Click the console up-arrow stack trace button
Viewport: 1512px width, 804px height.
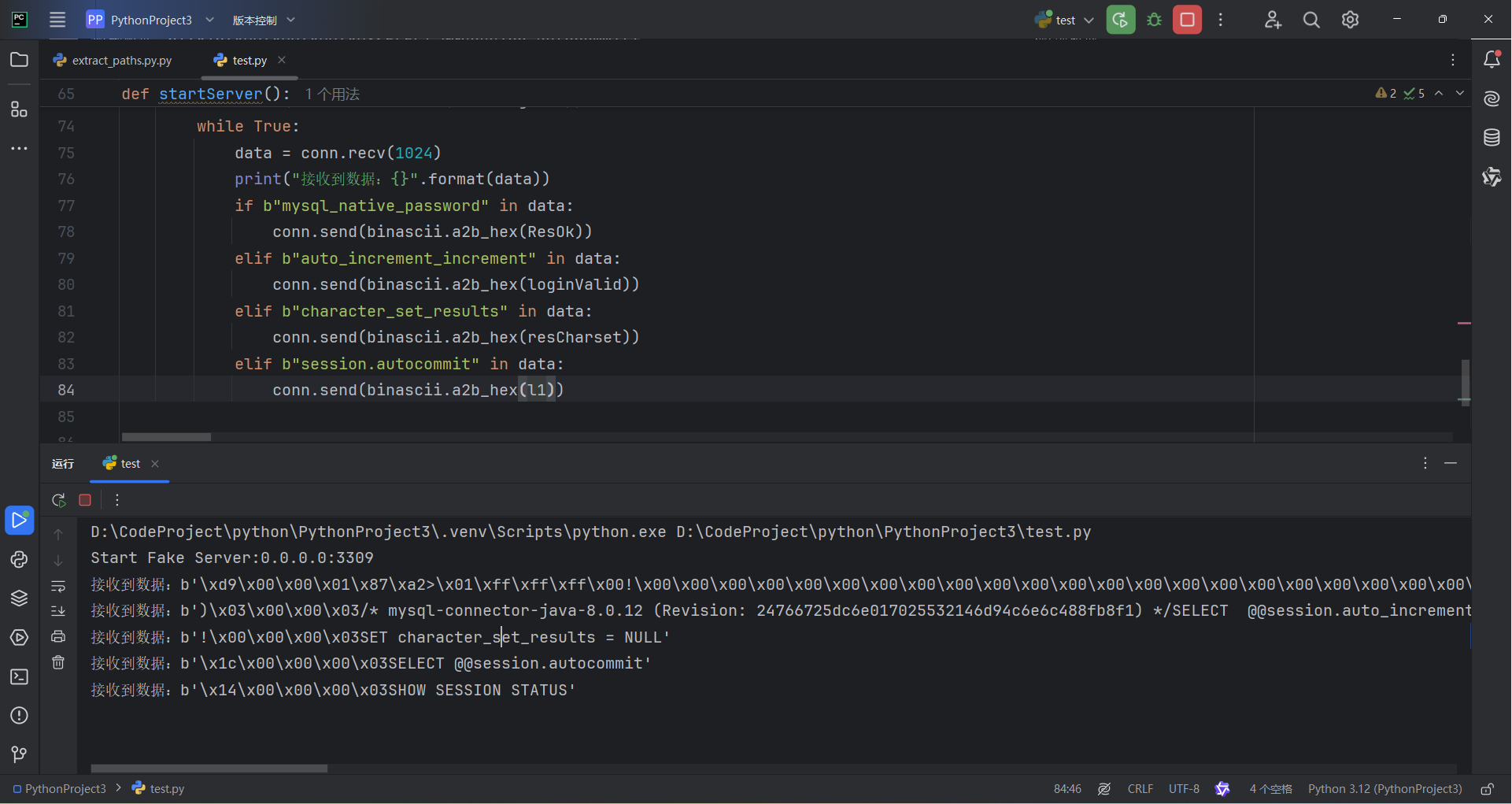click(x=58, y=534)
